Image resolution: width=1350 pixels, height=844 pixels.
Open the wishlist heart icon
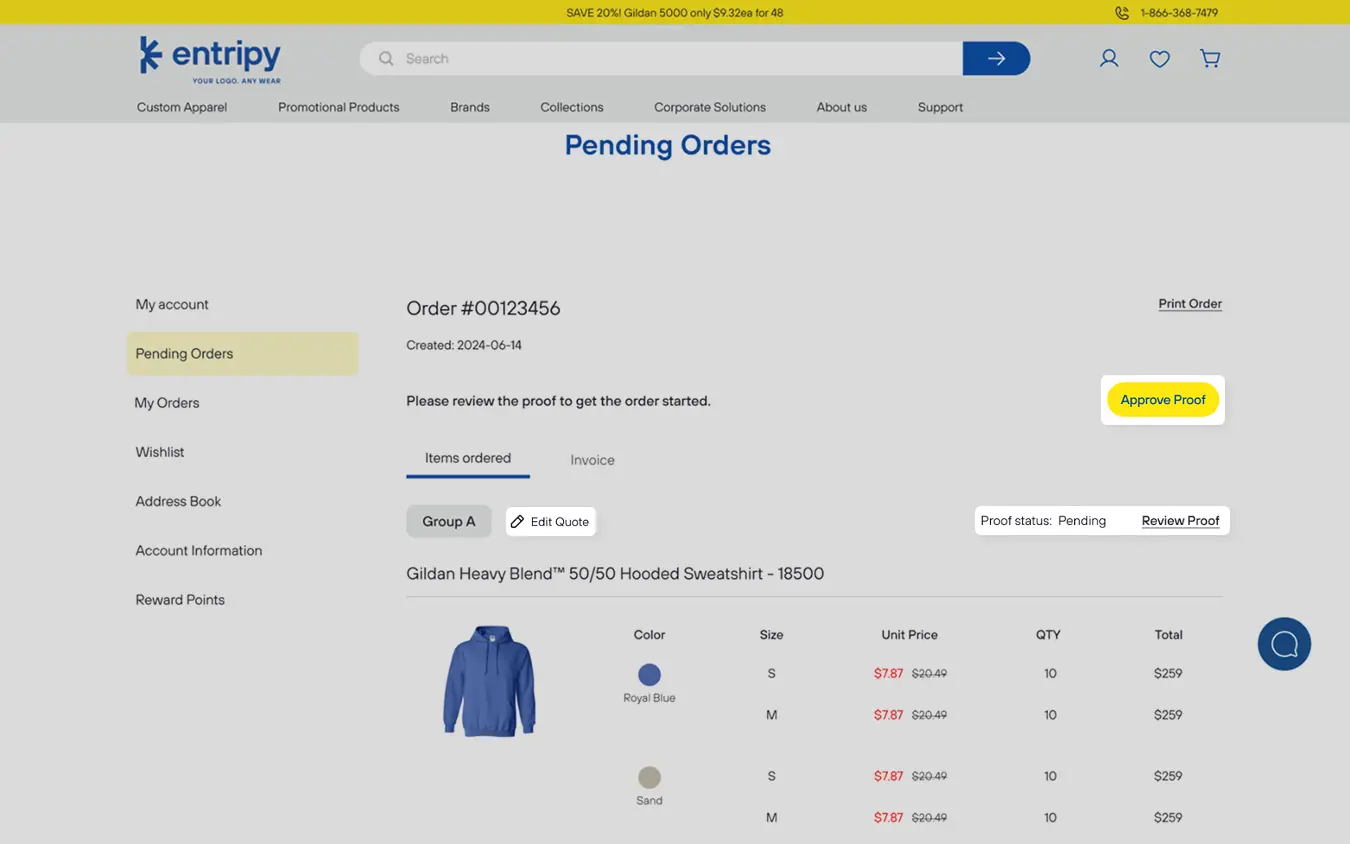point(1160,59)
